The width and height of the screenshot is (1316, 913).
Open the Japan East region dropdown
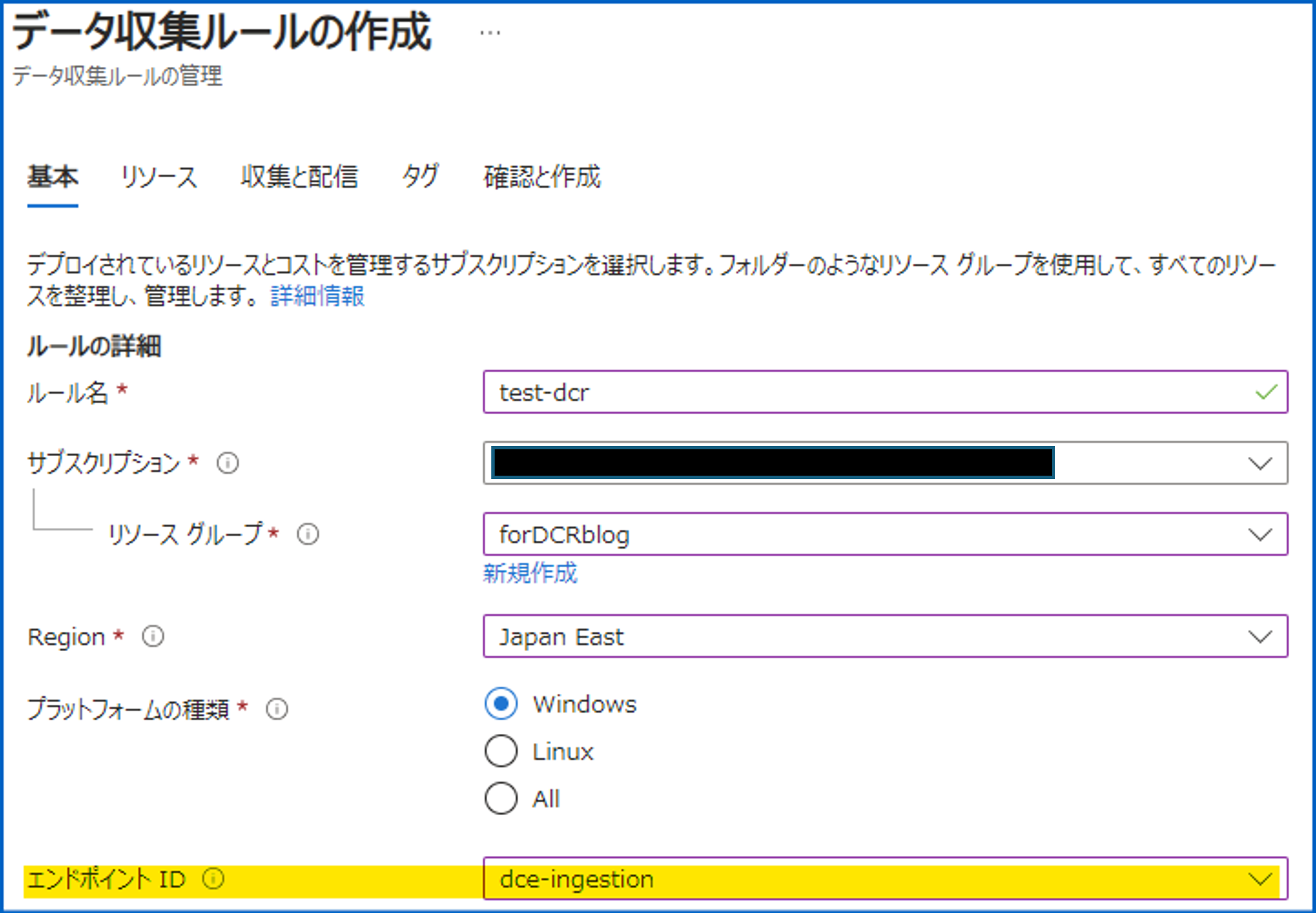pos(885,636)
